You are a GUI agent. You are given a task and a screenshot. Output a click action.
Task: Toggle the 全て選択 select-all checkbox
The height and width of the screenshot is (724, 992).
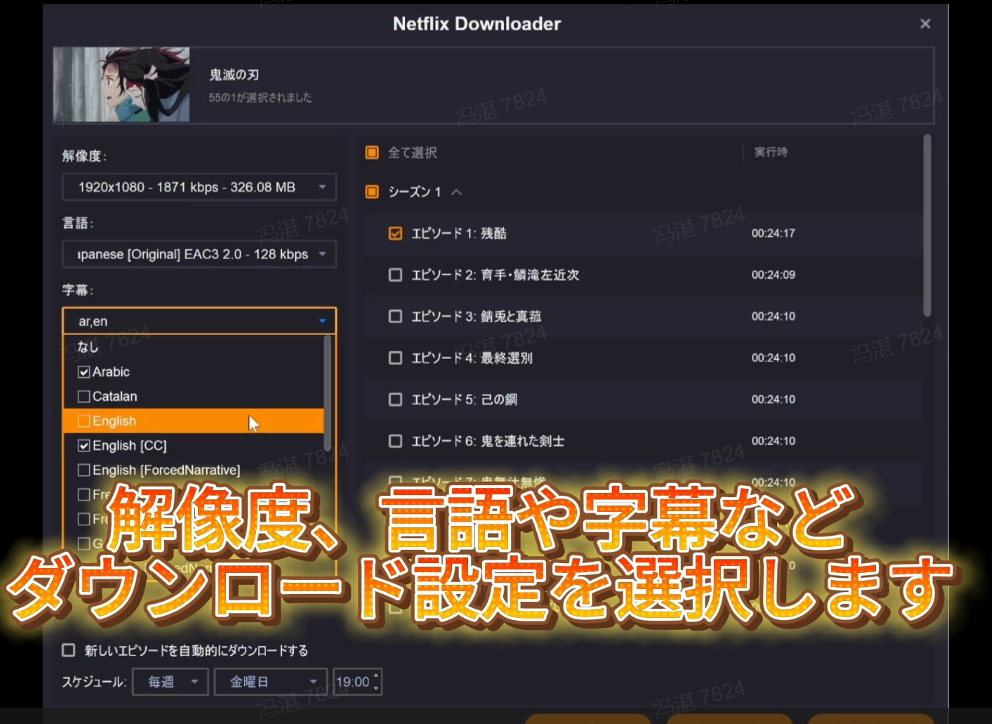pyautogui.click(x=372, y=153)
